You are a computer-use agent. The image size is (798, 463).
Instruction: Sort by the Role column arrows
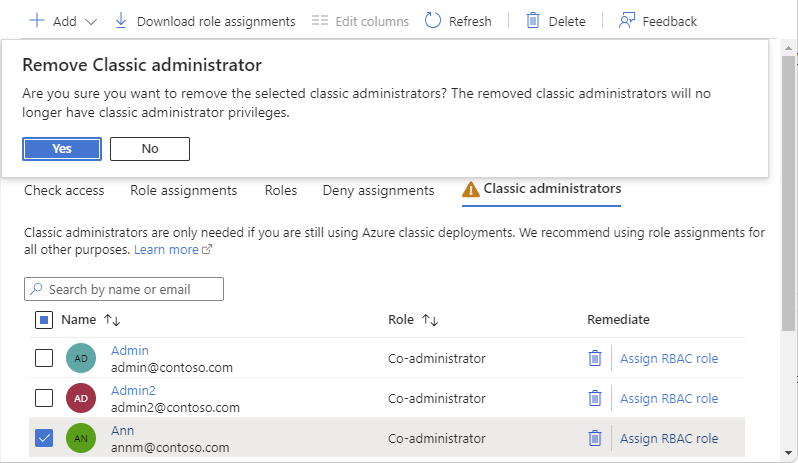(430, 320)
